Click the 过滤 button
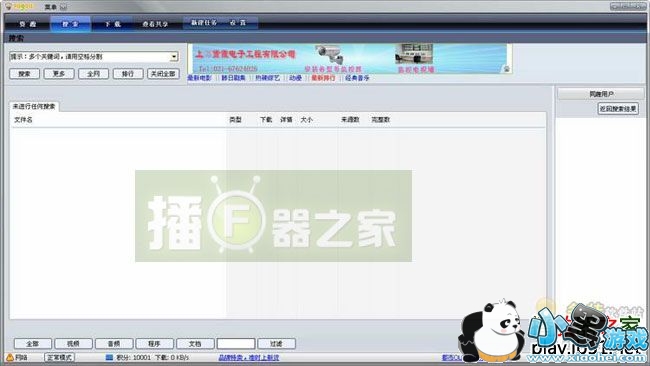 (x=276, y=344)
